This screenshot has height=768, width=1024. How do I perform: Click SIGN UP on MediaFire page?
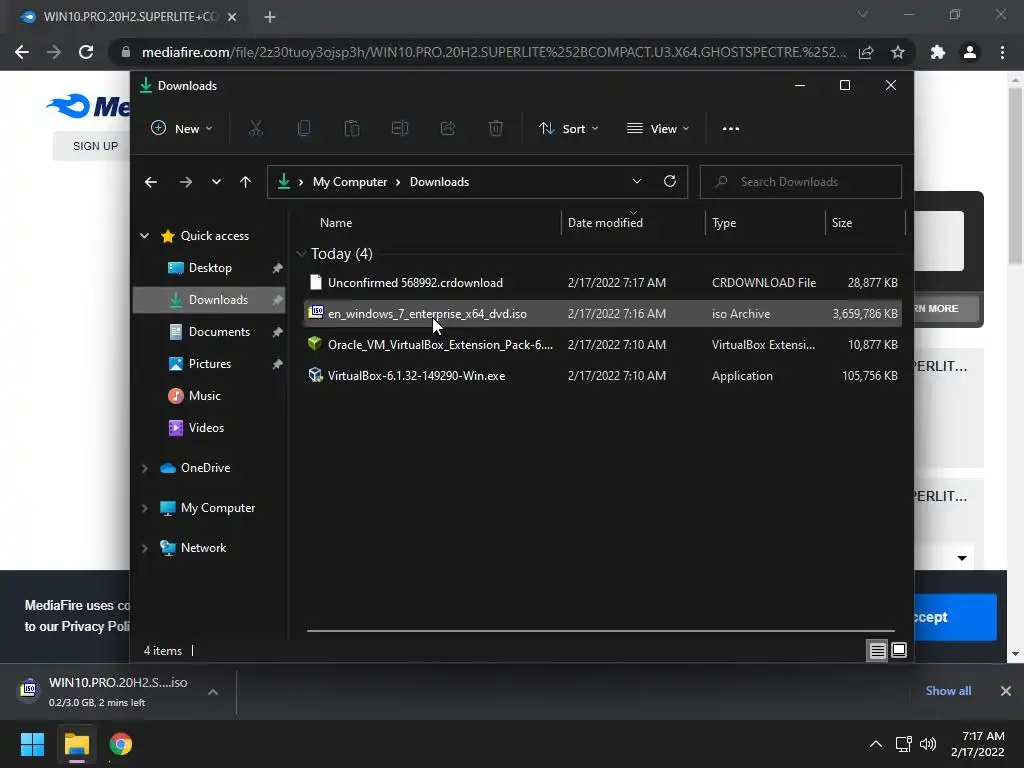(95, 146)
